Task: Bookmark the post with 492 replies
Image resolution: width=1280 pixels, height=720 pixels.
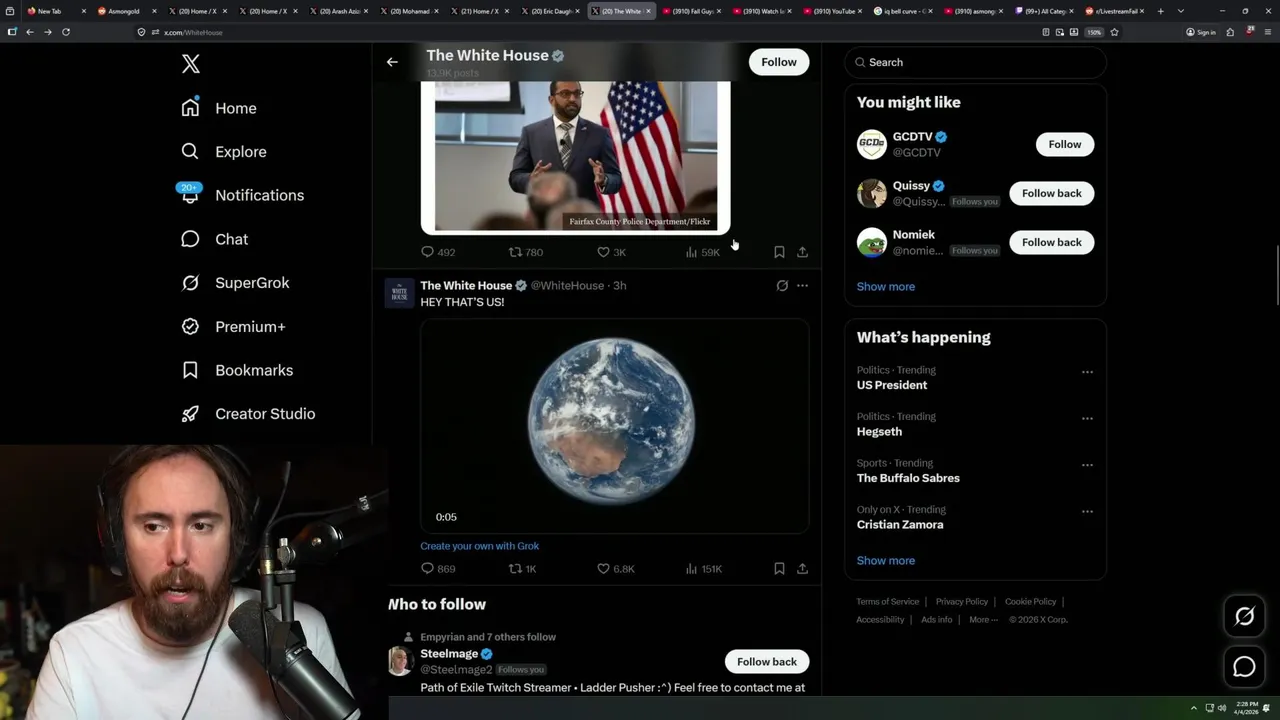Action: coord(779,252)
